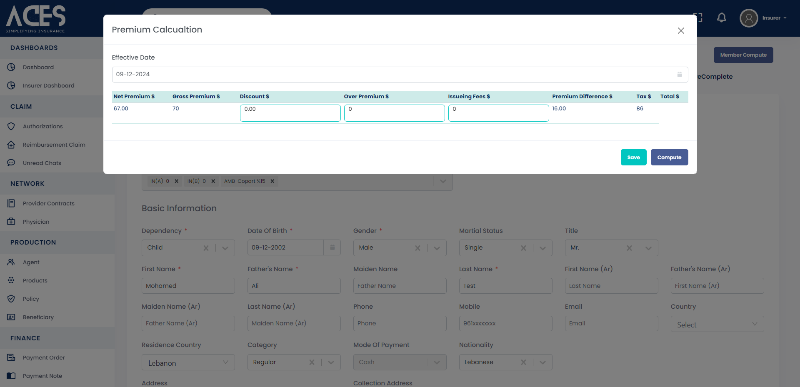This screenshot has width=800, height=387.
Task: Open Payment Order in the sidebar
Action: click(43, 357)
